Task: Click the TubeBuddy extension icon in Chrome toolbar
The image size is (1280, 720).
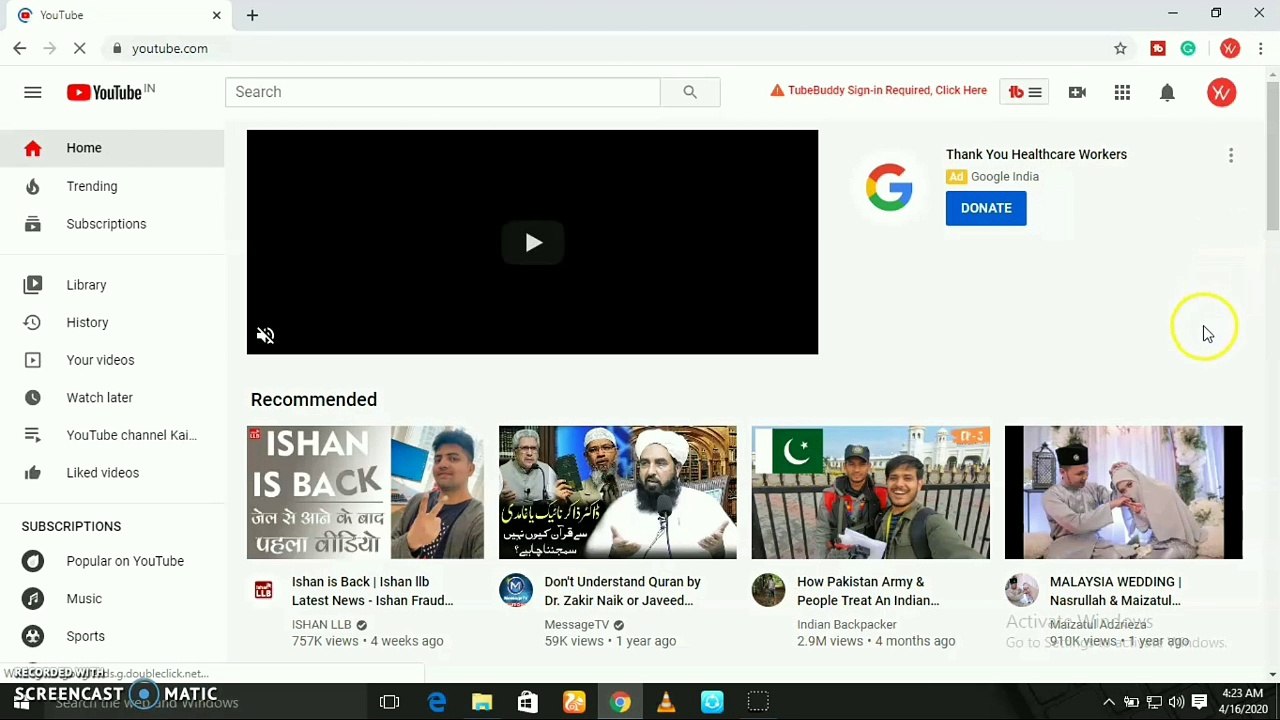Action: (1158, 48)
